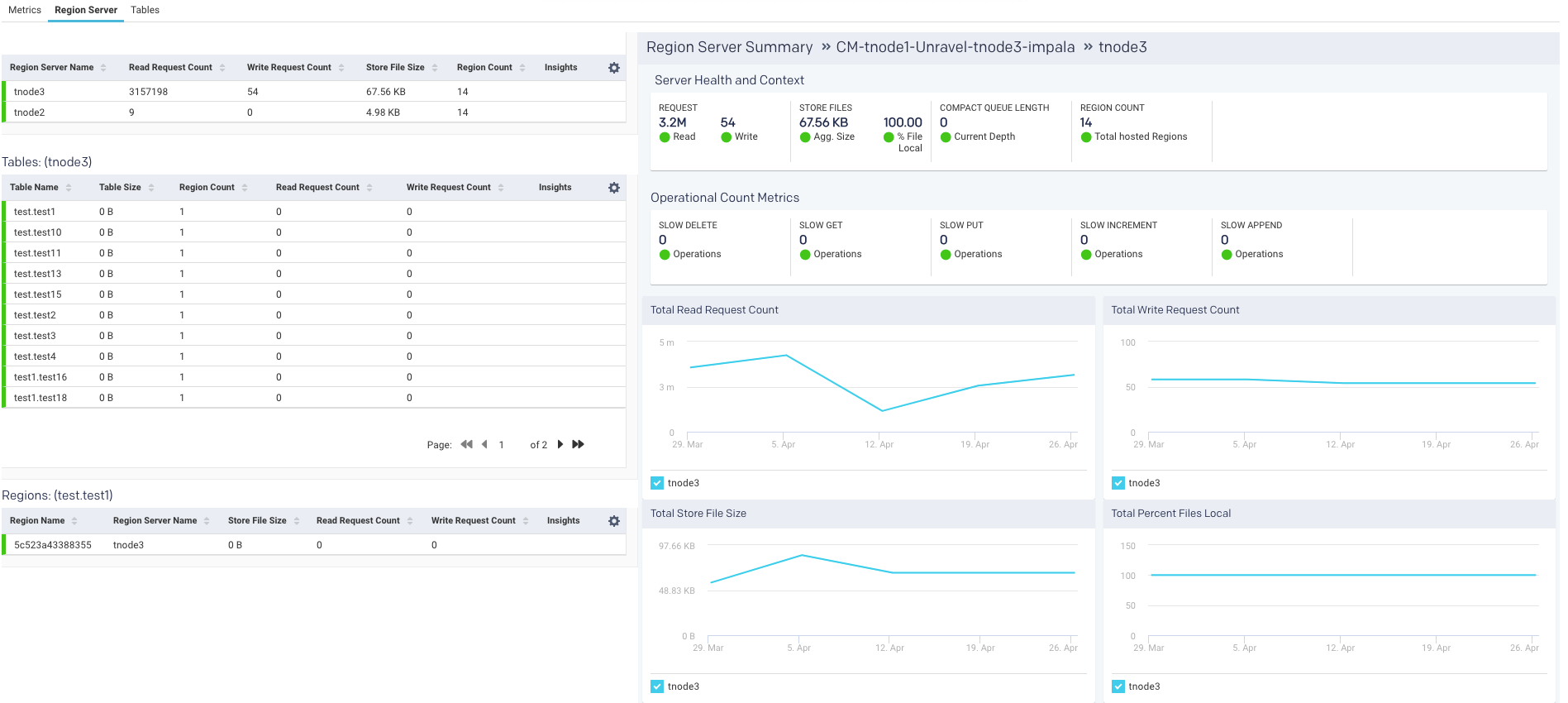Sort region servers by Write Request Count
The height and width of the screenshot is (703, 1568).
pos(341,68)
